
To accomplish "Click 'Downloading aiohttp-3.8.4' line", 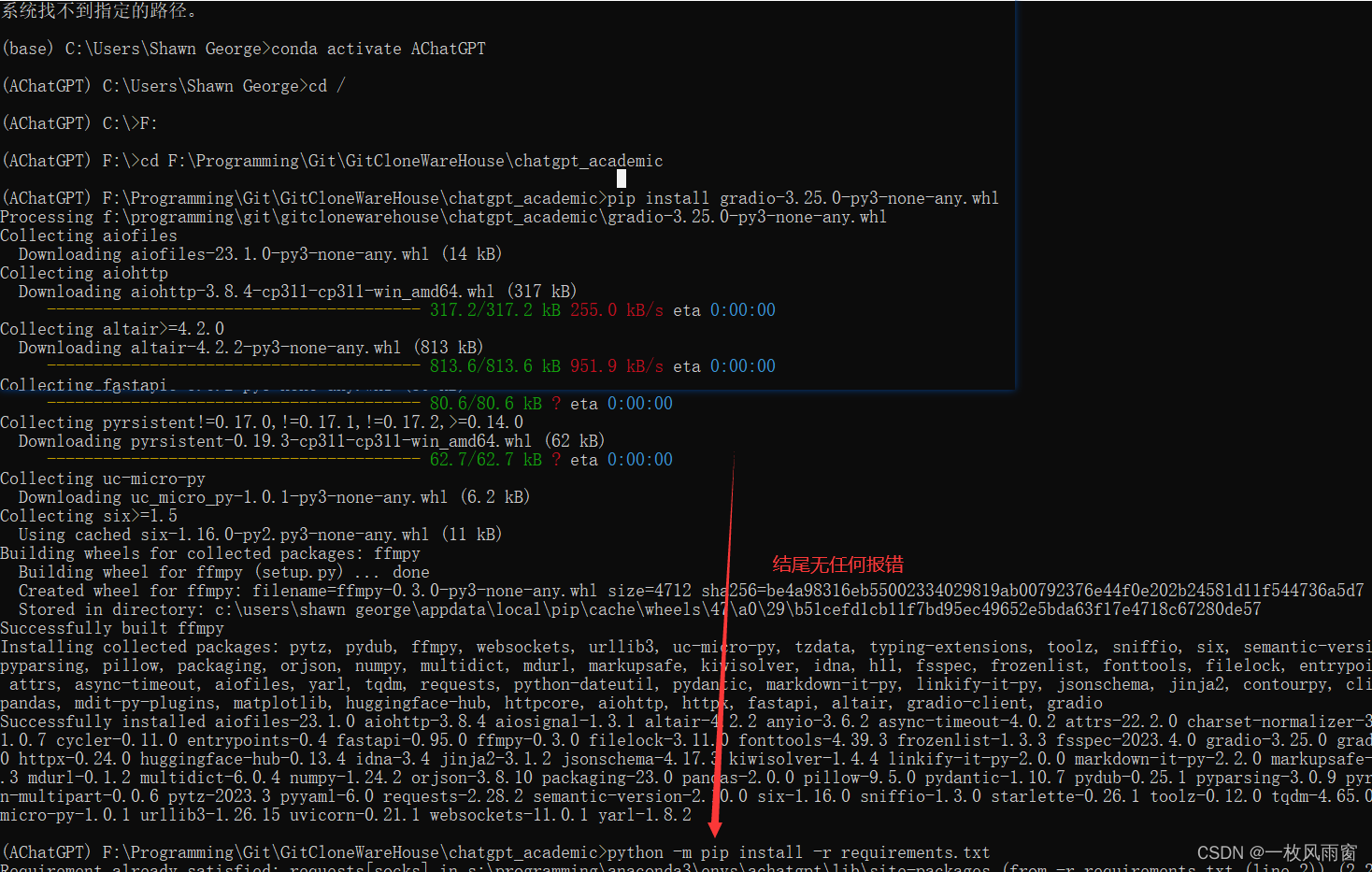I will [x=298, y=292].
